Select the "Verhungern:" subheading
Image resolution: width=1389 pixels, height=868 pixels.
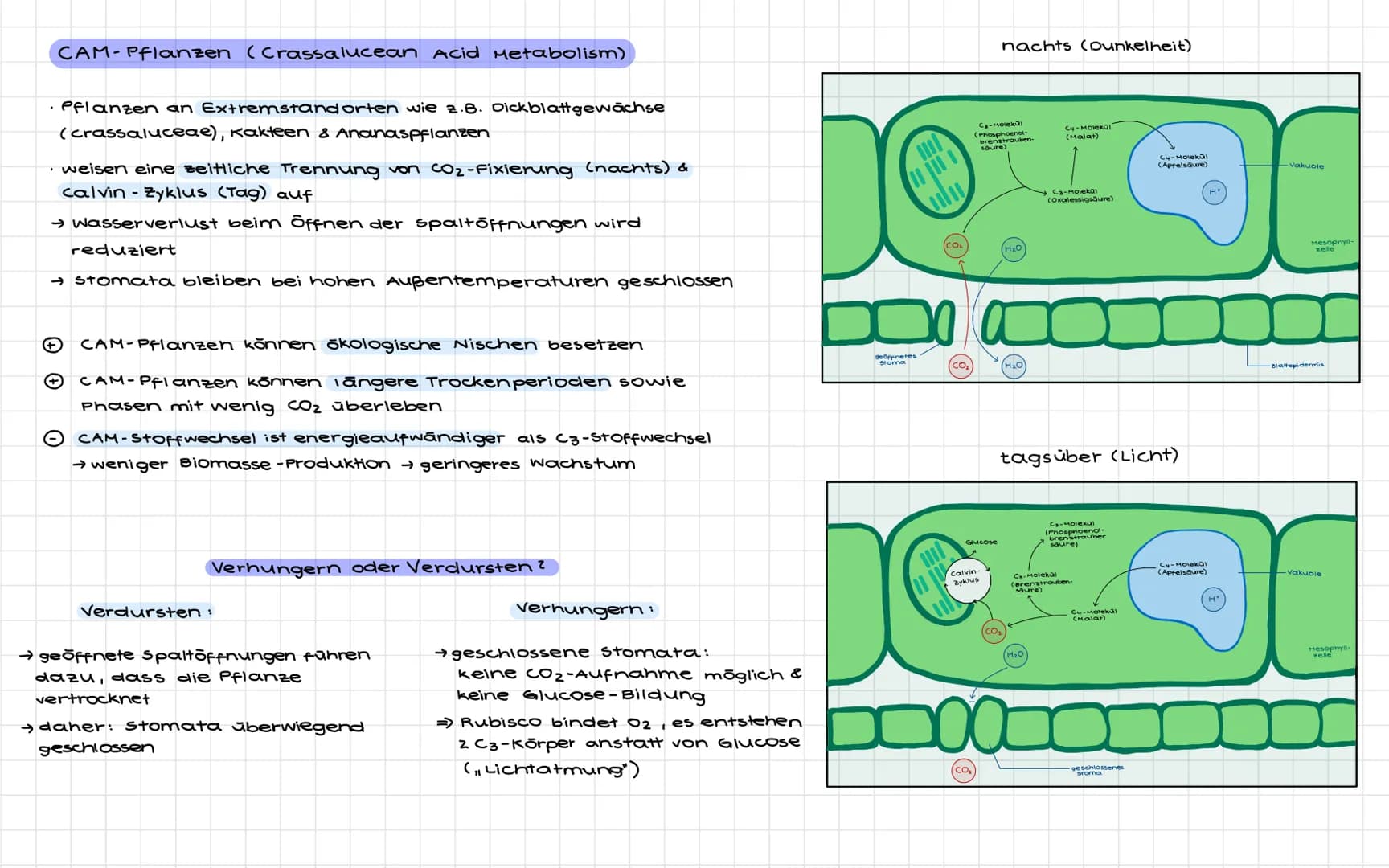[584, 609]
